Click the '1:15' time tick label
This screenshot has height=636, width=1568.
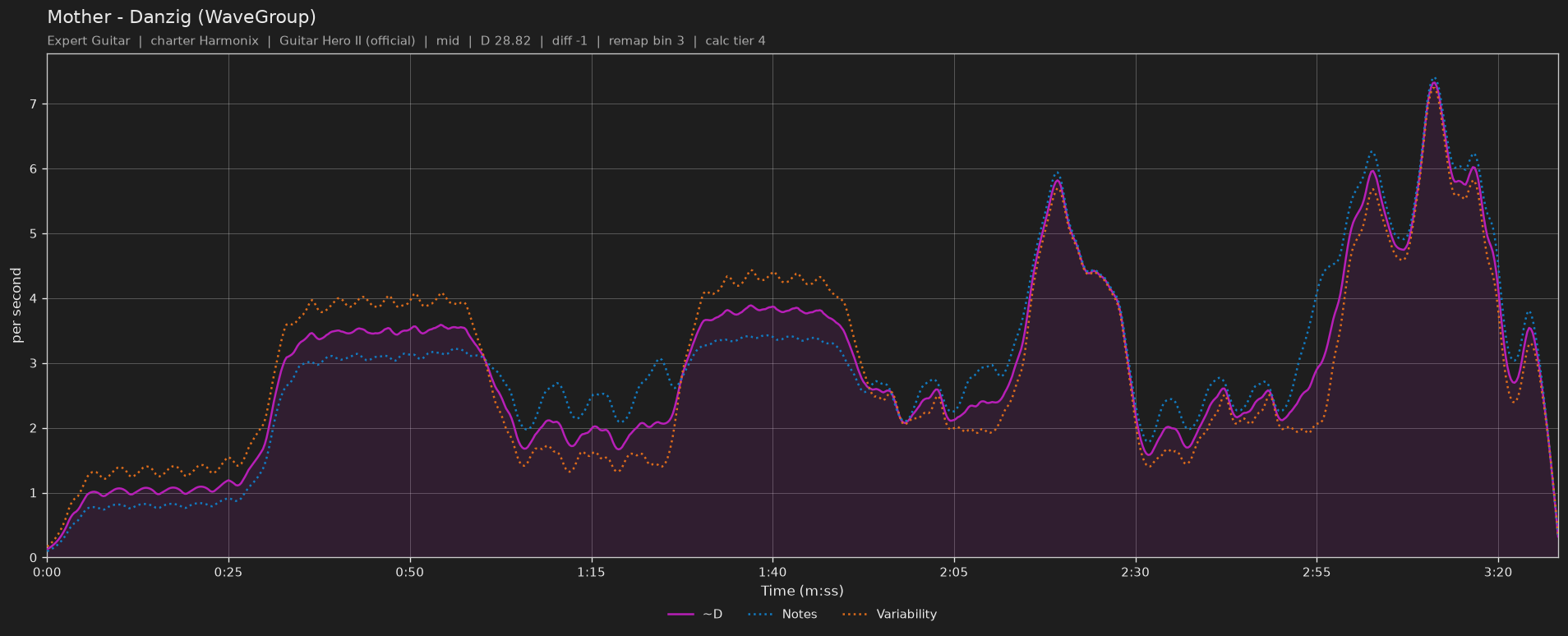[591, 572]
